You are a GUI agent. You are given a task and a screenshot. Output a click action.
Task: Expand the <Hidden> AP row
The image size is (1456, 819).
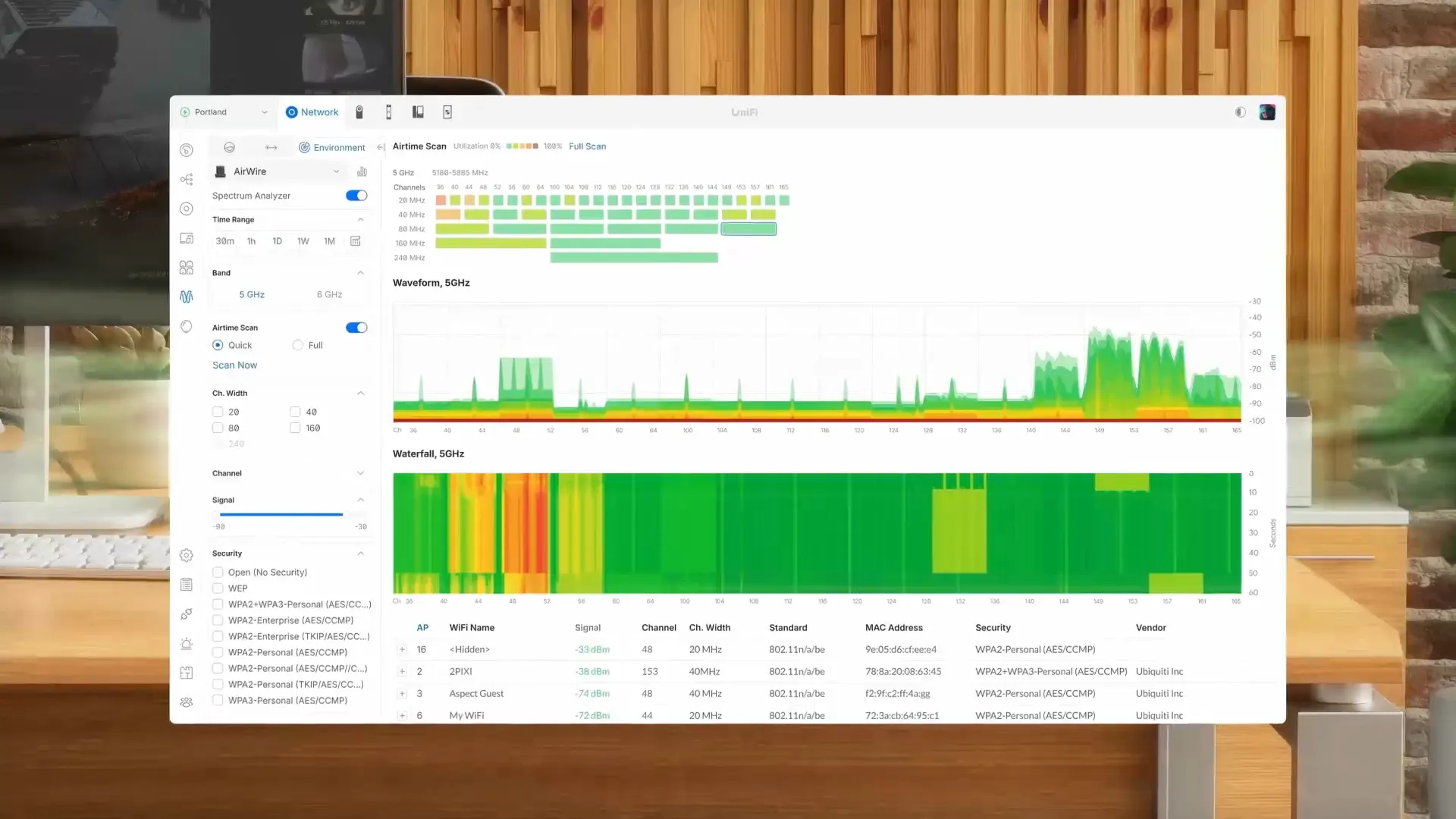(402, 650)
